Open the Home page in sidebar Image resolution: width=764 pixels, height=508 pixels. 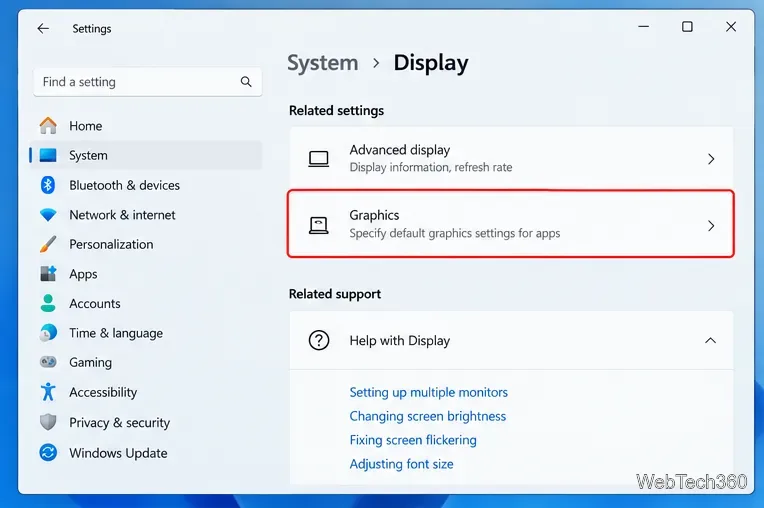146,126
